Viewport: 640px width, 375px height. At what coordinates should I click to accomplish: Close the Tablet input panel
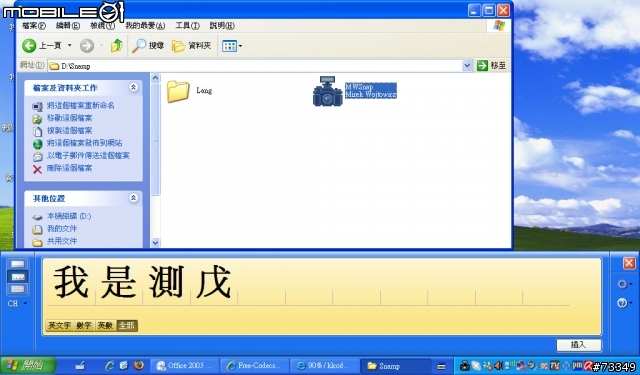pyautogui.click(x=629, y=263)
